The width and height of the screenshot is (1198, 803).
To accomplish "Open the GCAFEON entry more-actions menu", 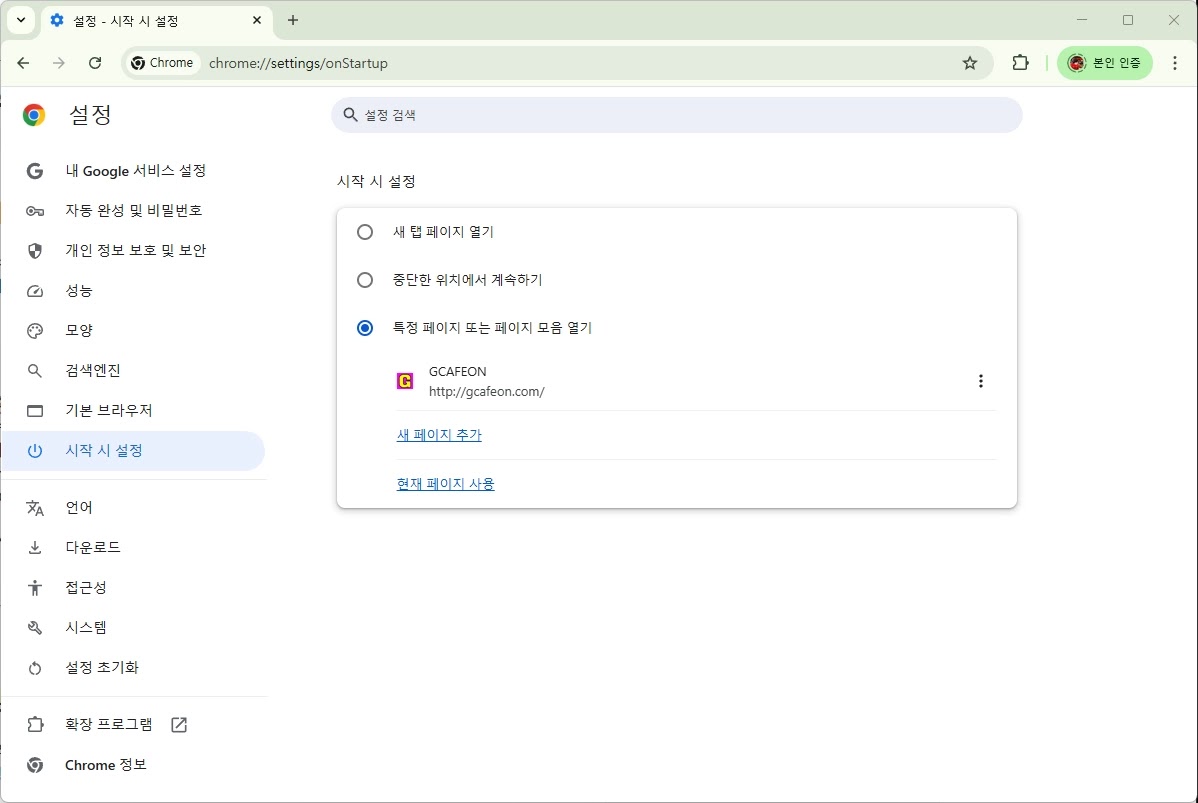I will [x=980, y=381].
